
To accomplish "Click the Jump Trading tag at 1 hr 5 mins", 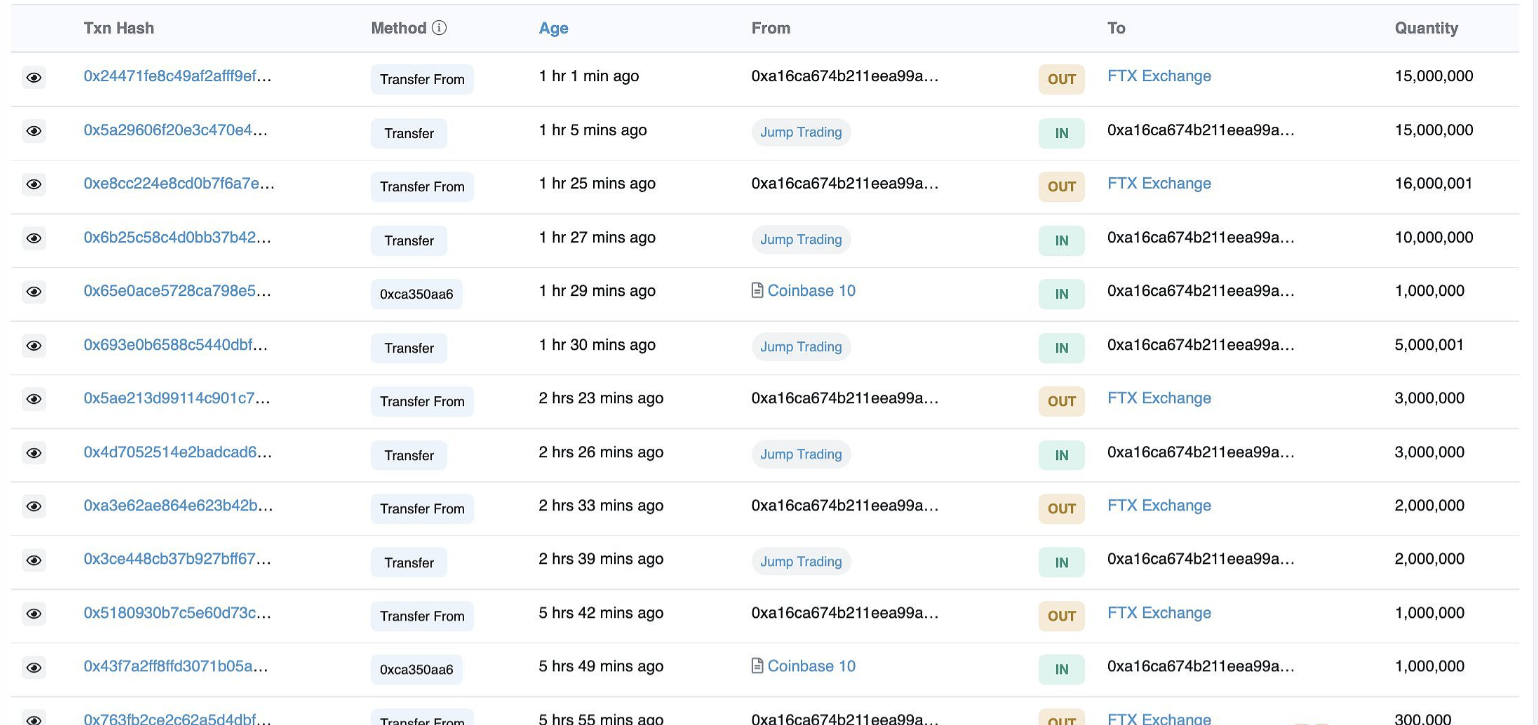I will (800, 132).
